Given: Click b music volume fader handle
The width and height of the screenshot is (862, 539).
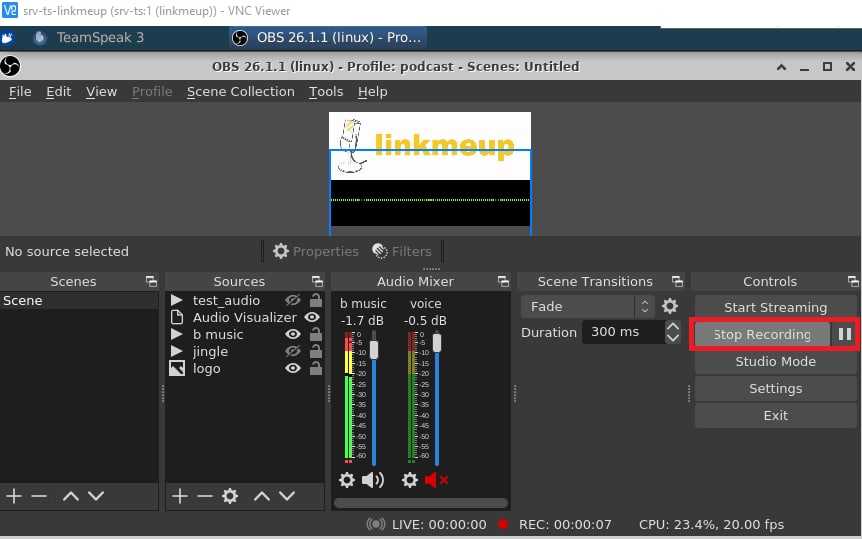Looking at the screenshot, I should click(x=374, y=349).
